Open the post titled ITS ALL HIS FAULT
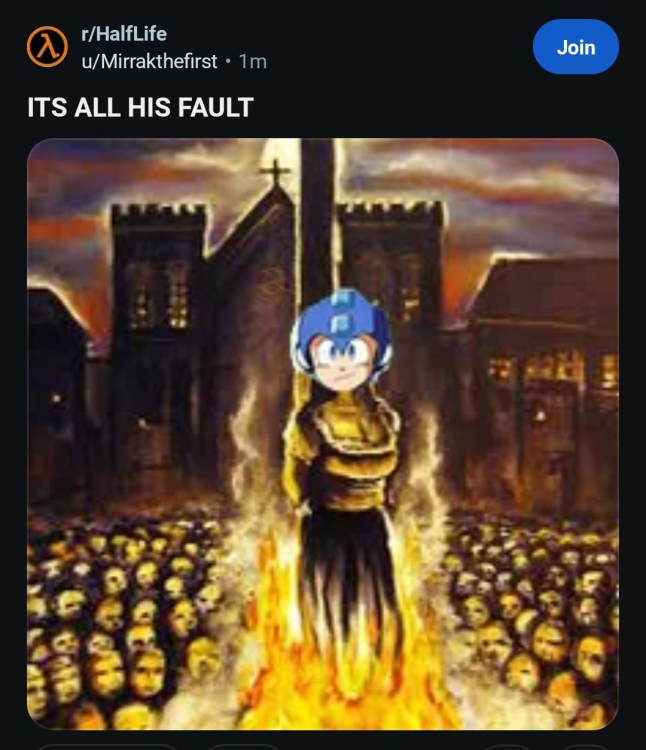The width and height of the screenshot is (646, 750). (140, 107)
